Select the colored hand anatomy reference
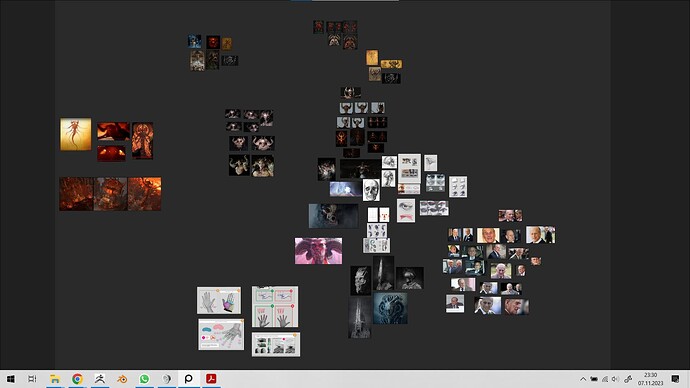The height and width of the screenshot is (388, 690). (219, 300)
